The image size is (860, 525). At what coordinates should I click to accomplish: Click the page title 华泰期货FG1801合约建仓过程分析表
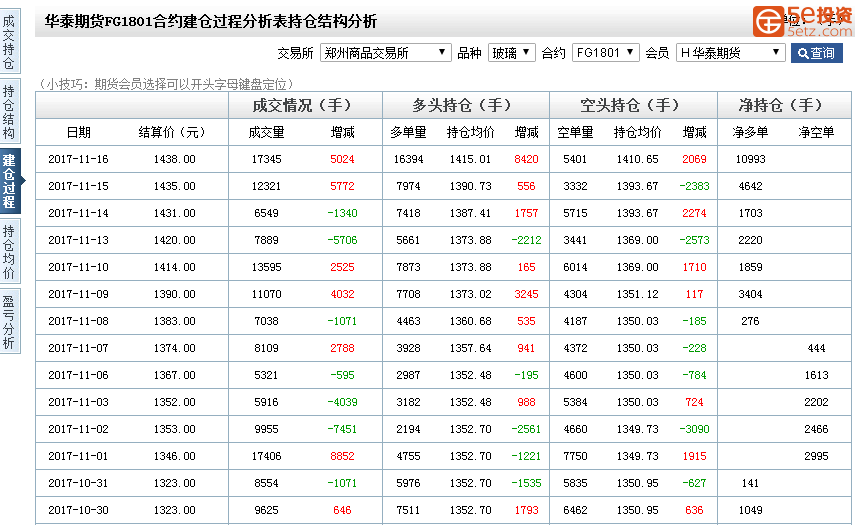click(x=174, y=21)
